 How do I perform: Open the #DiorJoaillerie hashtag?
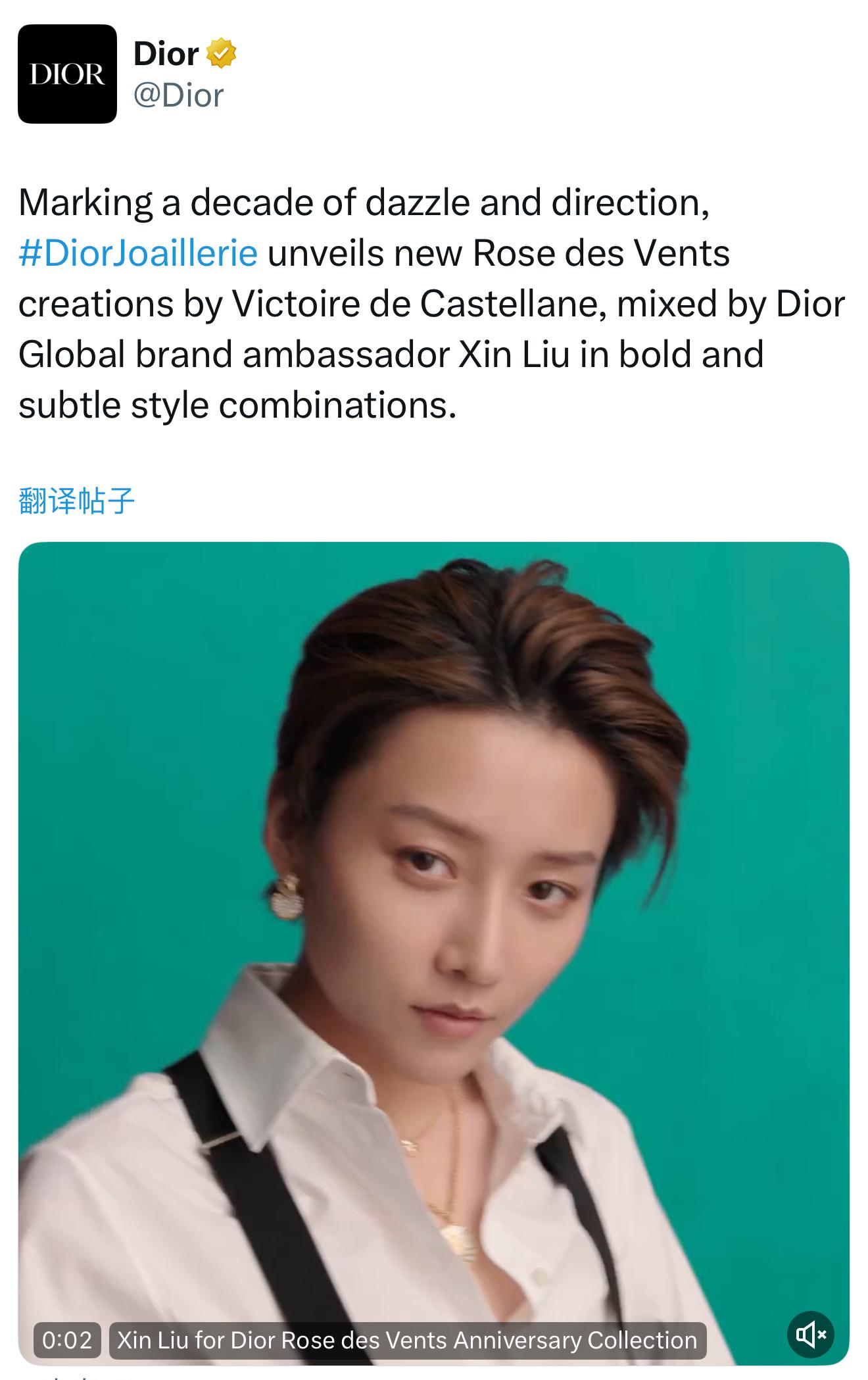tap(138, 253)
